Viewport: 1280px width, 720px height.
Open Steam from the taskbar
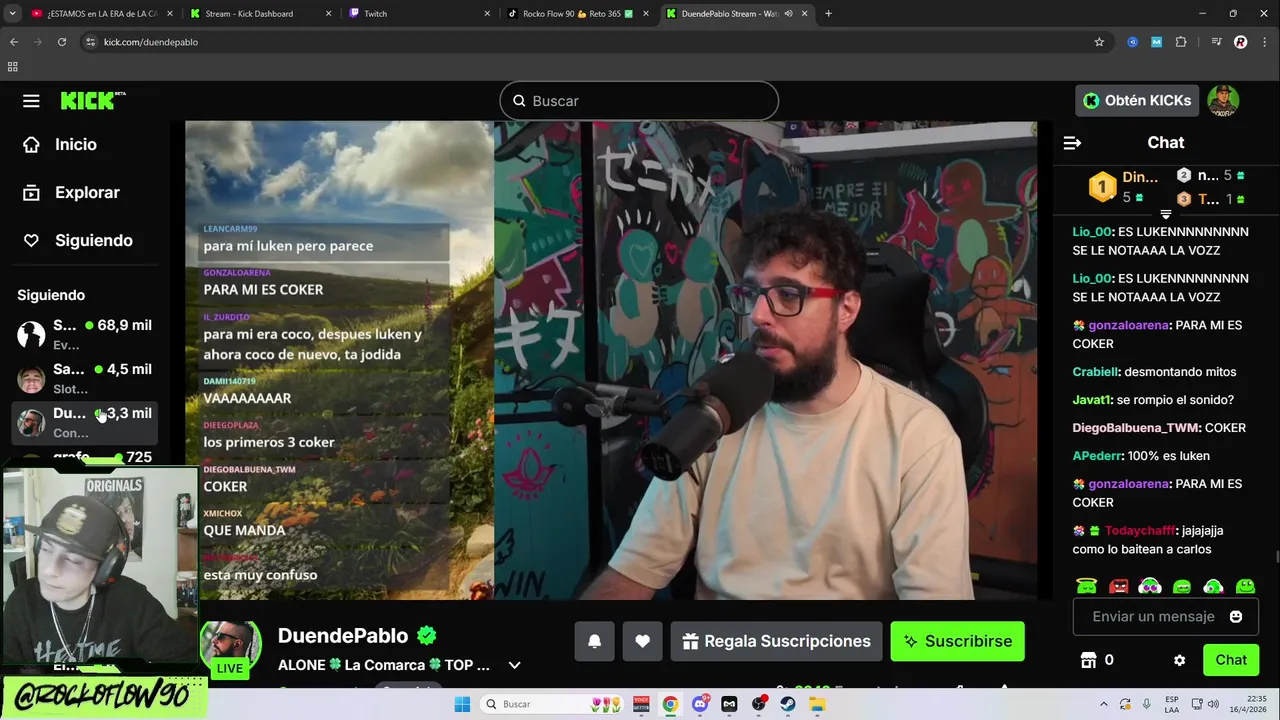[x=788, y=704]
